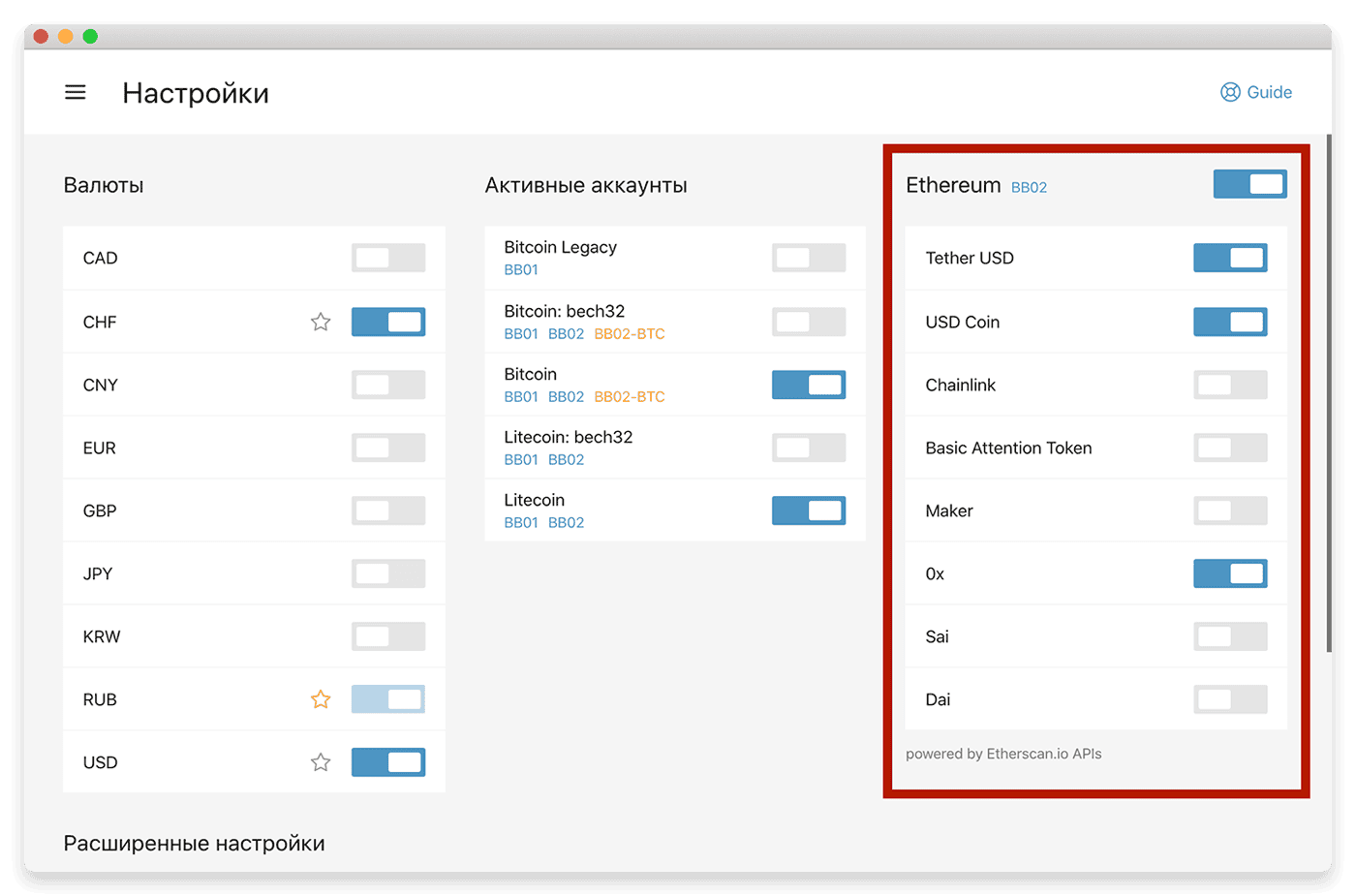This screenshot has height=896, width=1356.
Task: Open the Guide link
Action: [x=1255, y=92]
